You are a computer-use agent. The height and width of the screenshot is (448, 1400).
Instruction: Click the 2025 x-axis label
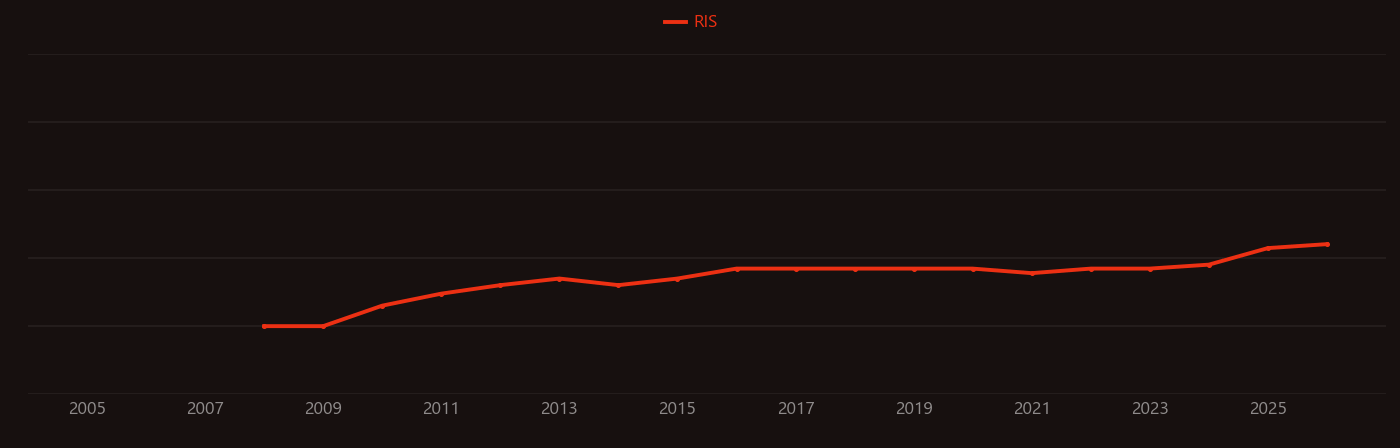[1268, 409]
